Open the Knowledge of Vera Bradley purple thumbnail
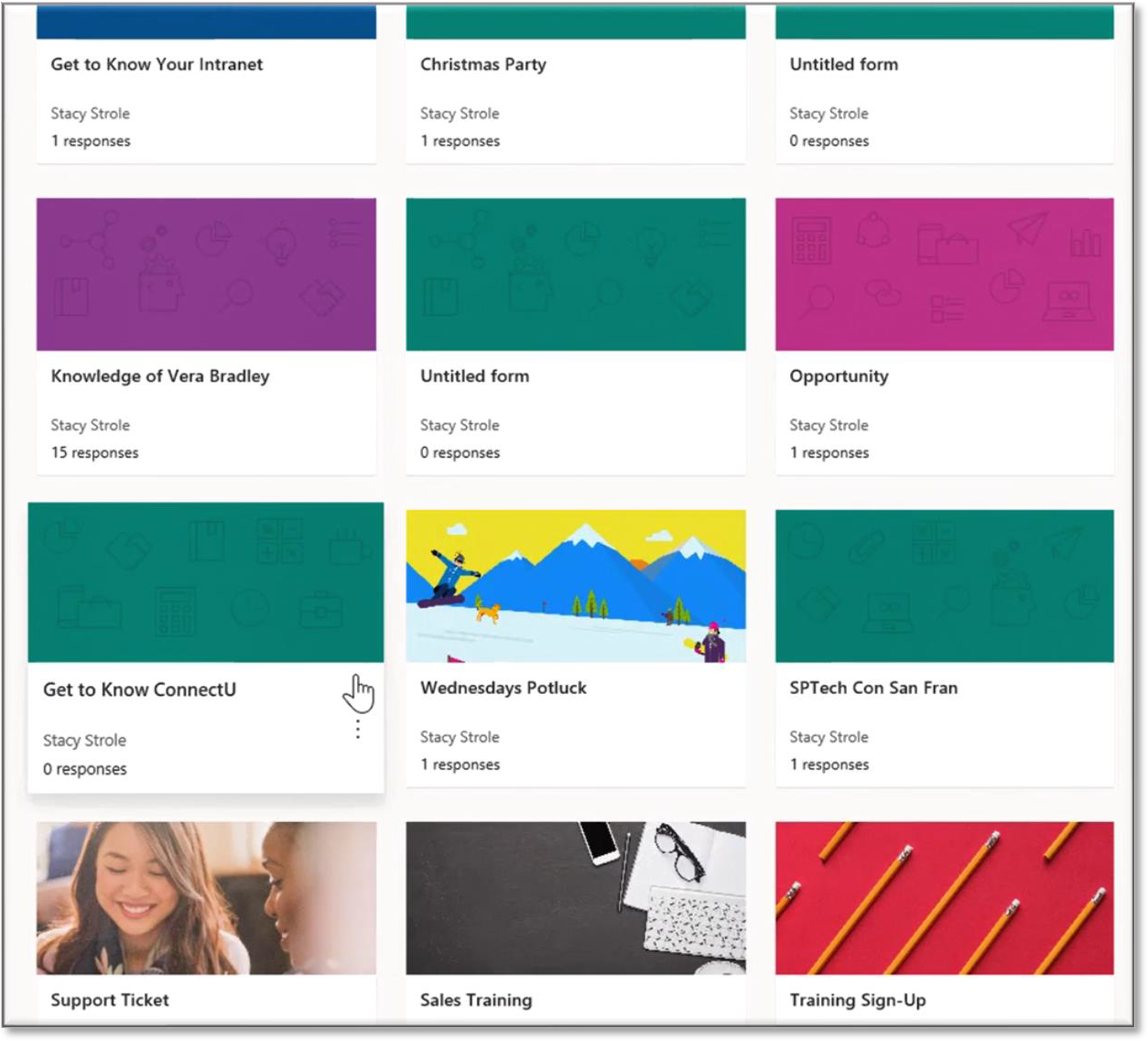Screen dimensions: 1148x1041 pos(206,275)
